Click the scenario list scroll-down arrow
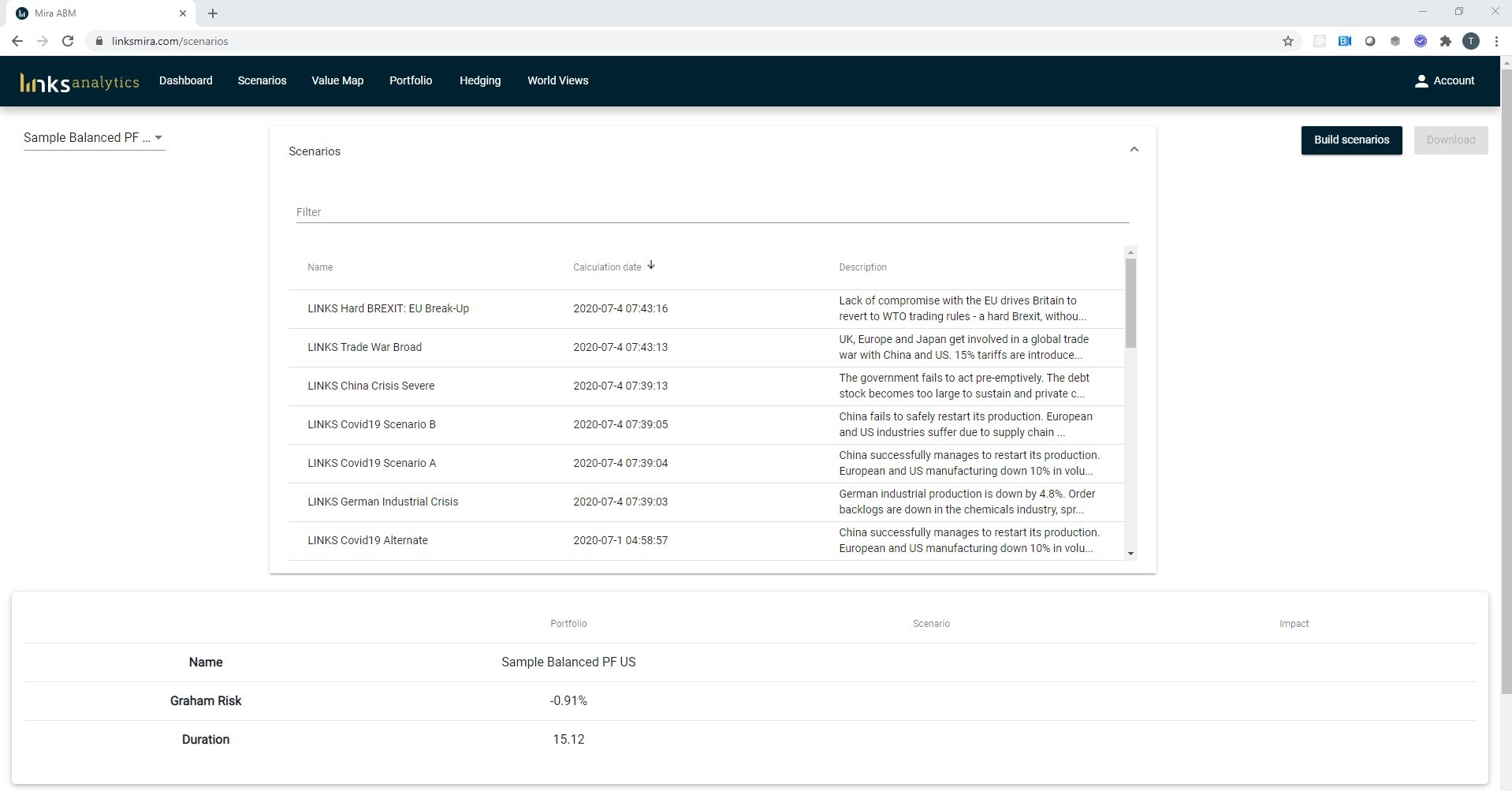 coord(1130,554)
